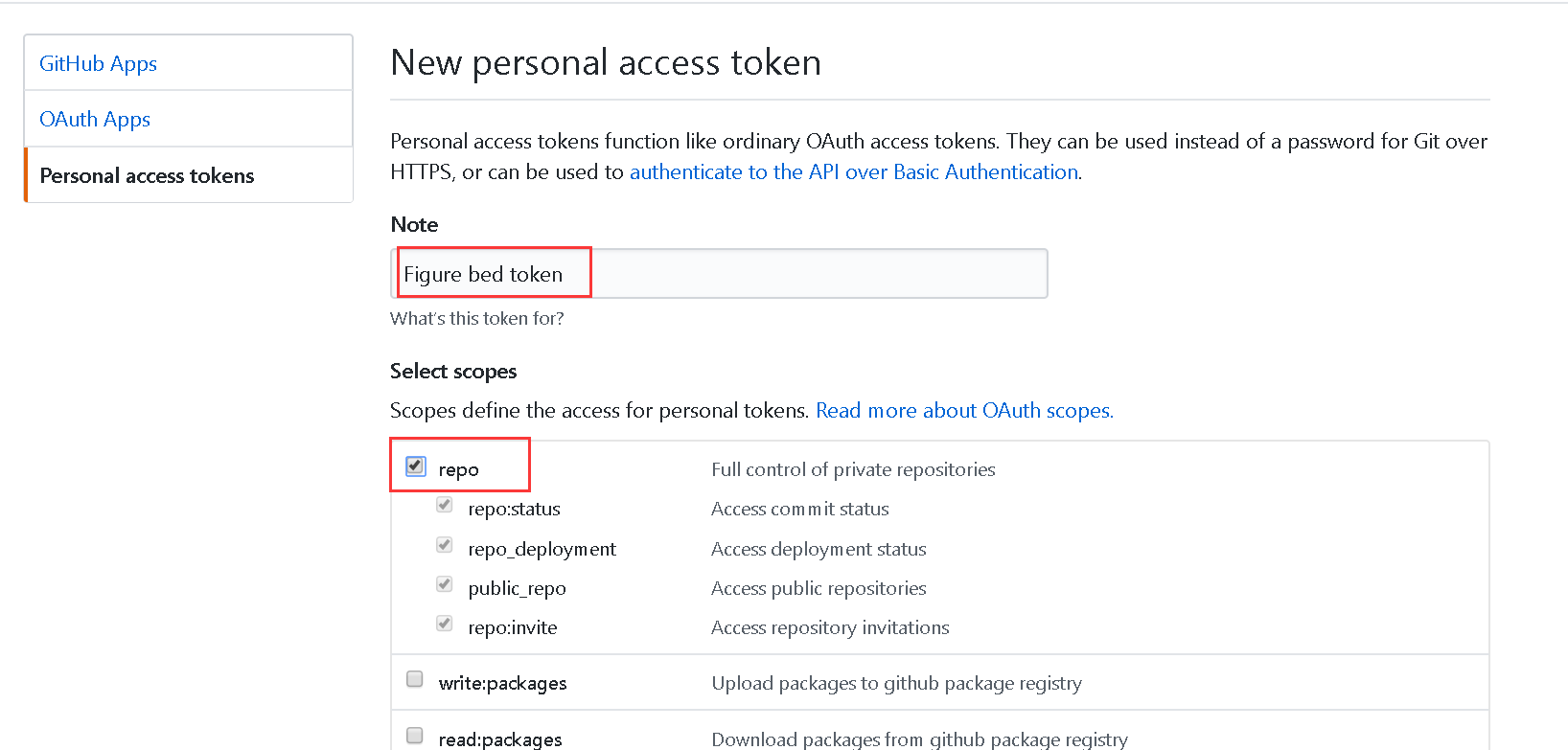Click the Note input field
The height and width of the screenshot is (750, 1568).
click(719, 274)
